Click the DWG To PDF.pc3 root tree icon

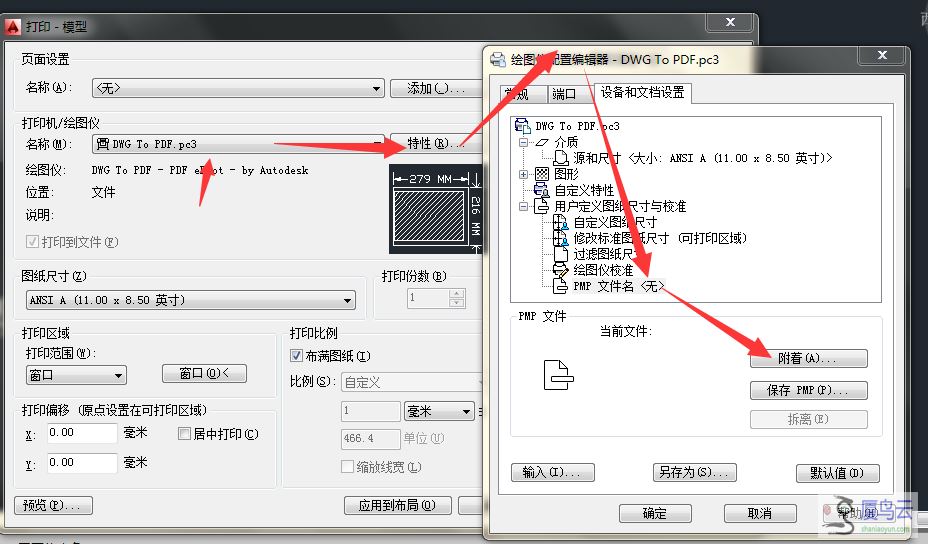coord(522,125)
